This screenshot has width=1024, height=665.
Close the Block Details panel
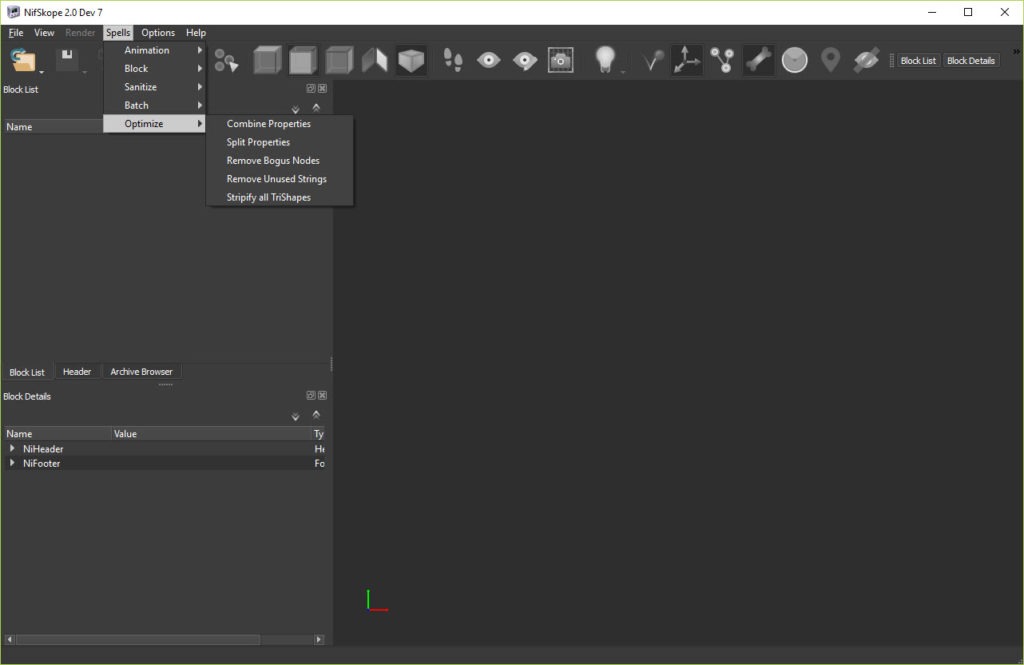322,395
